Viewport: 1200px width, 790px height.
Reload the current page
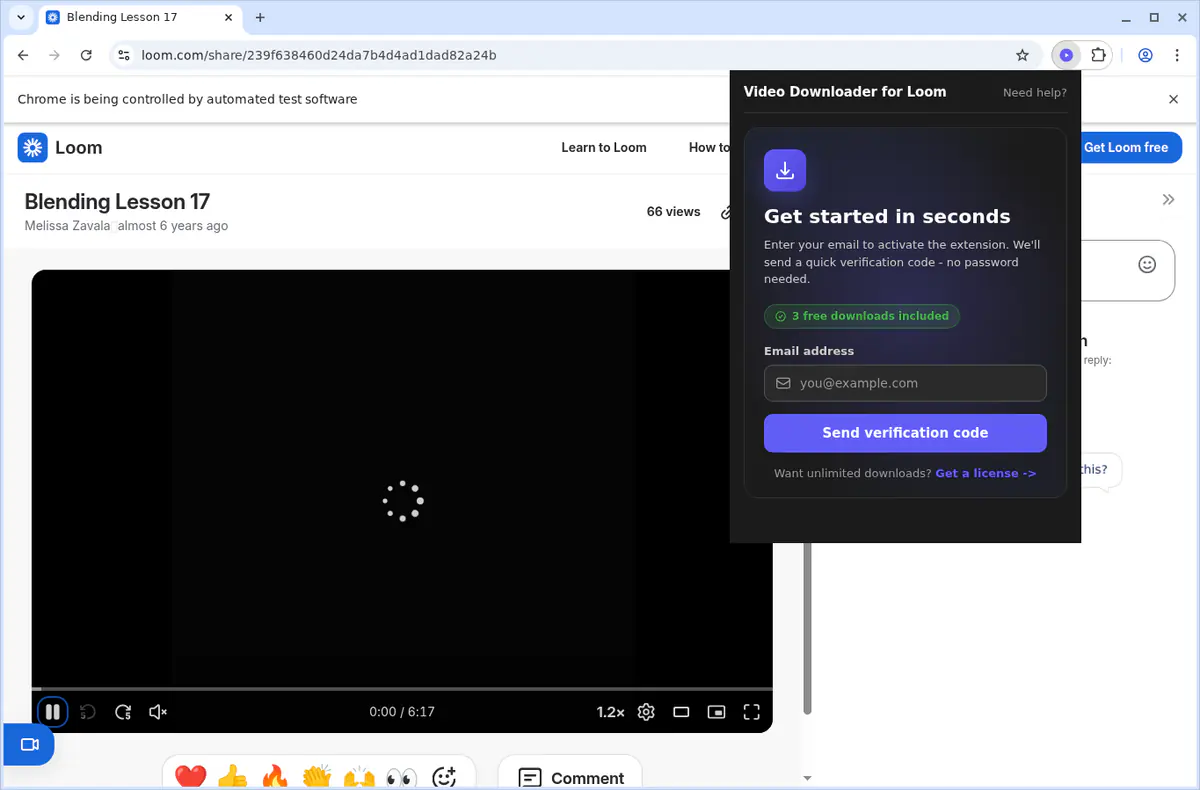point(86,55)
